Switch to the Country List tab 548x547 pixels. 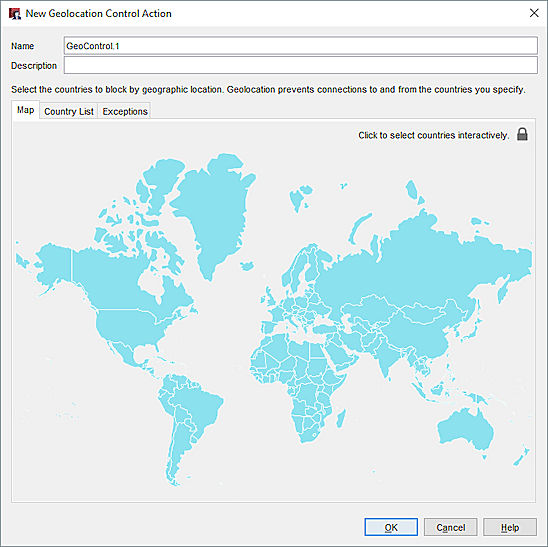68,111
